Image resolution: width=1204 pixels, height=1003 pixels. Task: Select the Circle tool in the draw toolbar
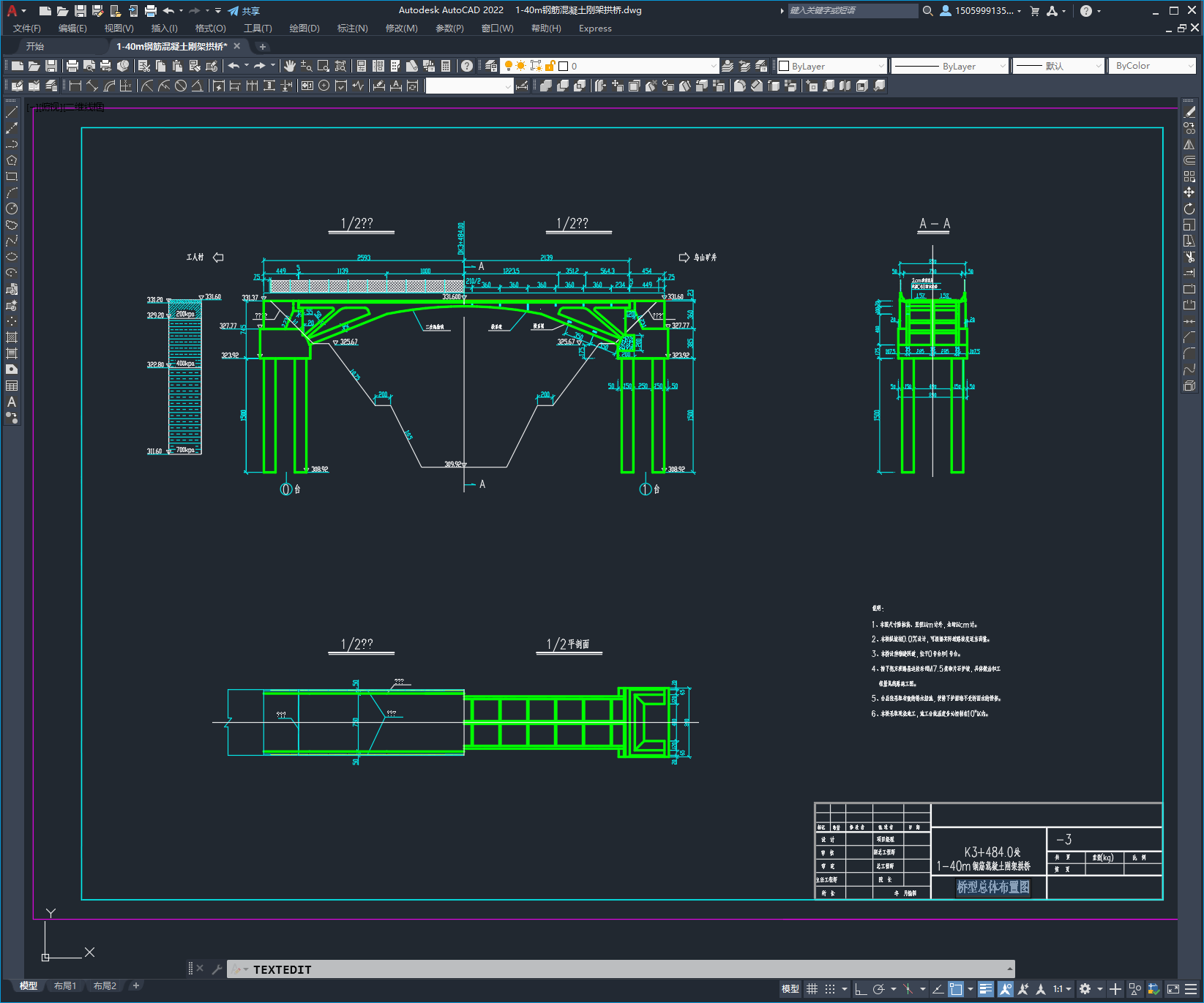[12, 209]
